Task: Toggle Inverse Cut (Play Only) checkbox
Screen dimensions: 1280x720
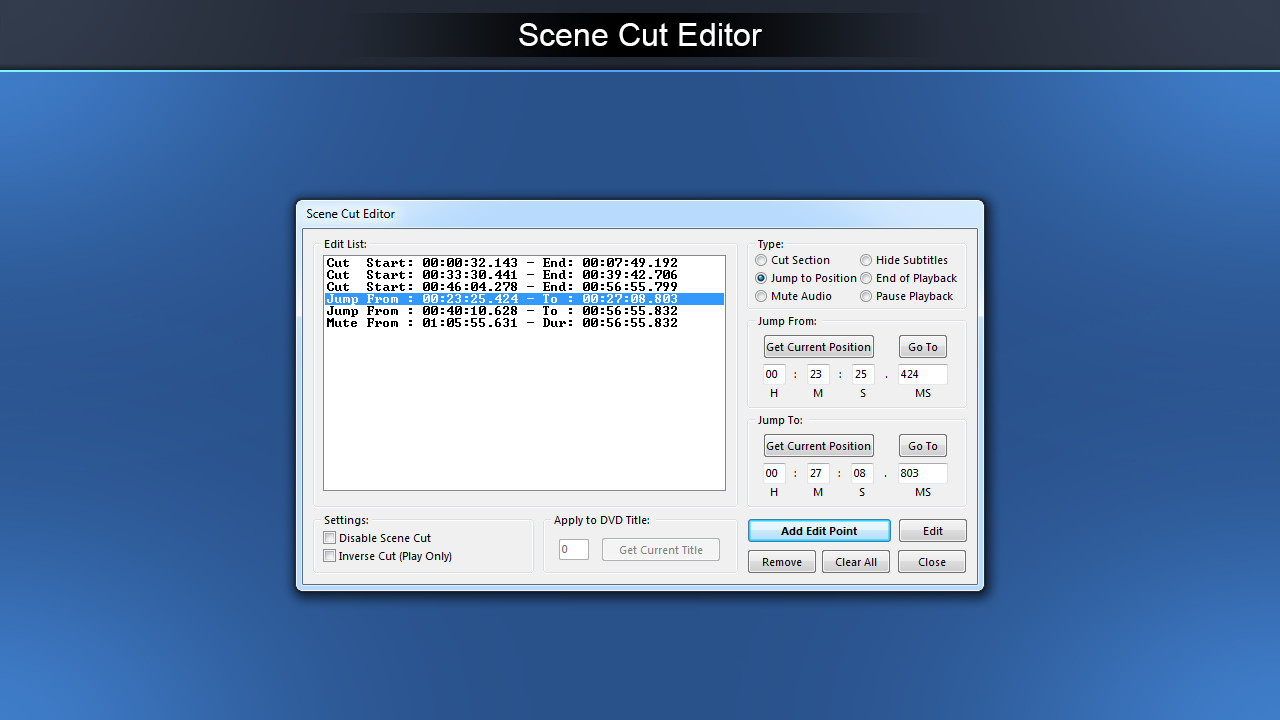Action: [330, 556]
